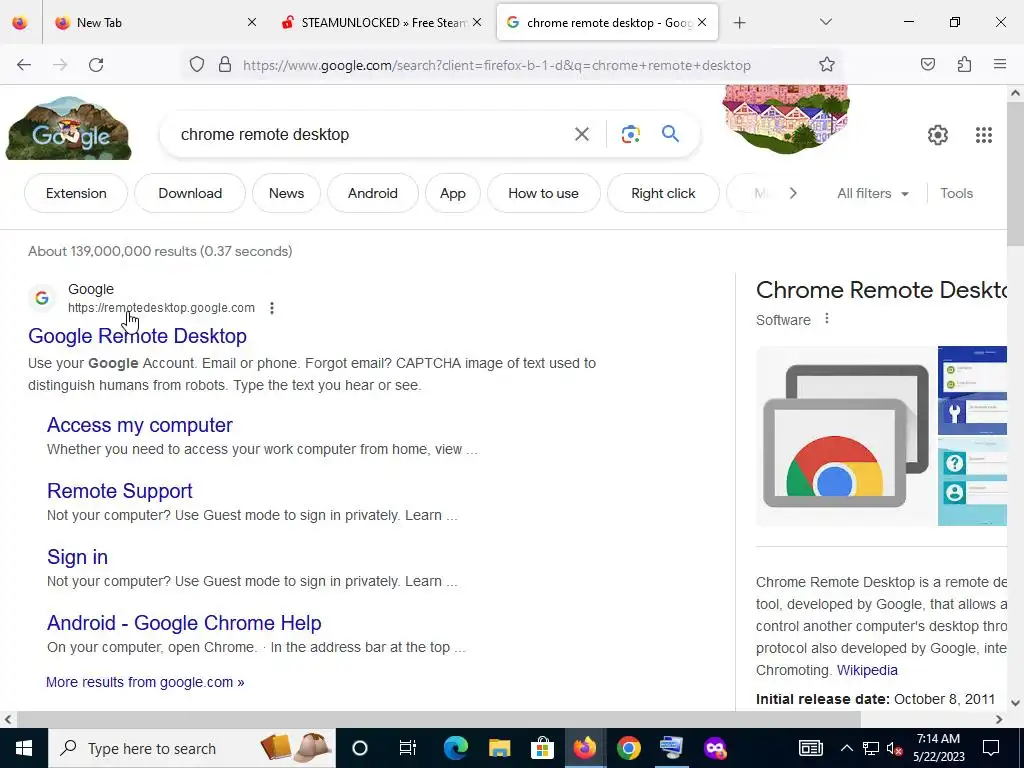This screenshot has width=1024, height=768.
Task: Open the Wikipedia link in knowledge panel
Action: pos(867,670)
